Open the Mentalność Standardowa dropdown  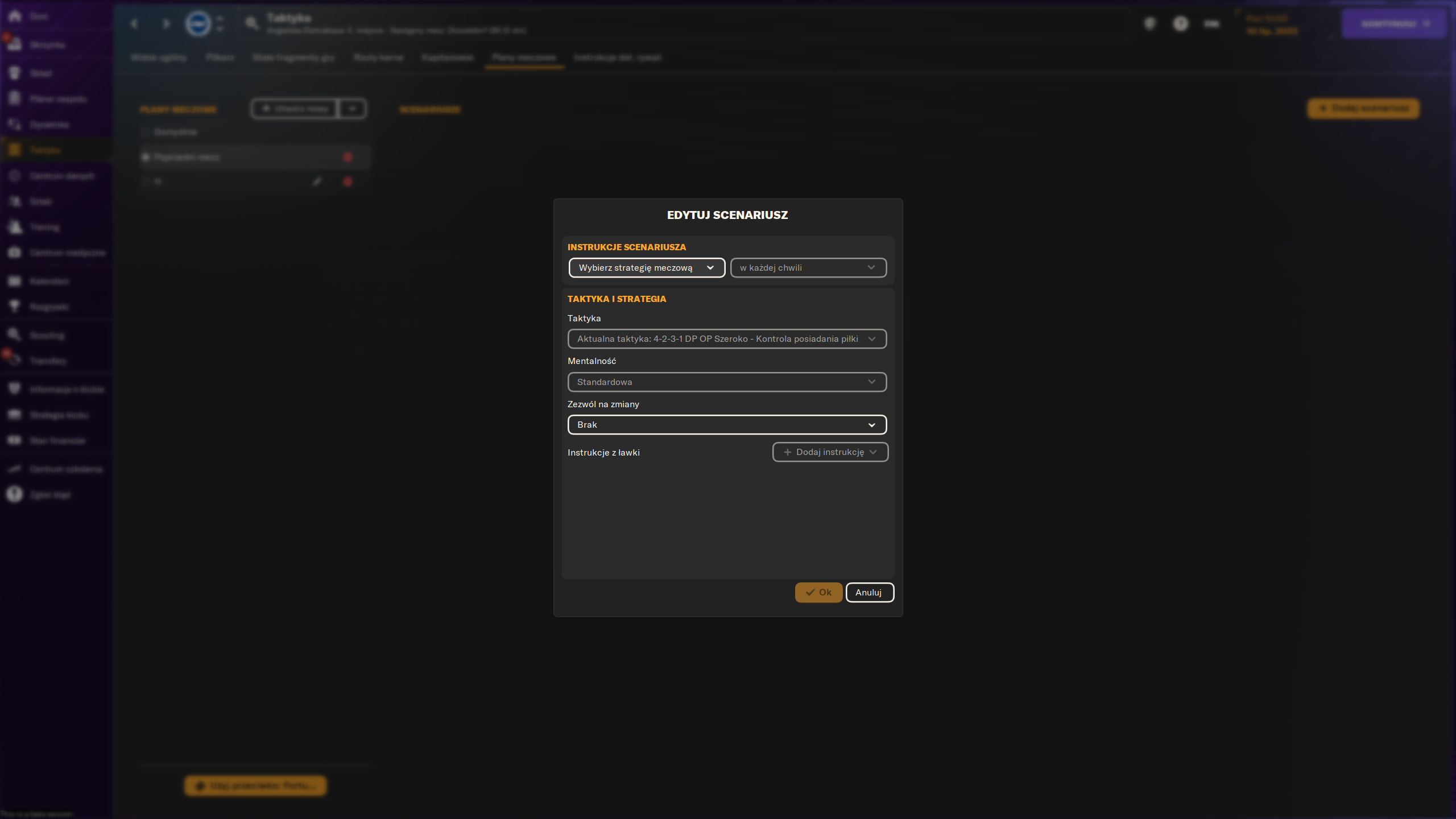727,382
